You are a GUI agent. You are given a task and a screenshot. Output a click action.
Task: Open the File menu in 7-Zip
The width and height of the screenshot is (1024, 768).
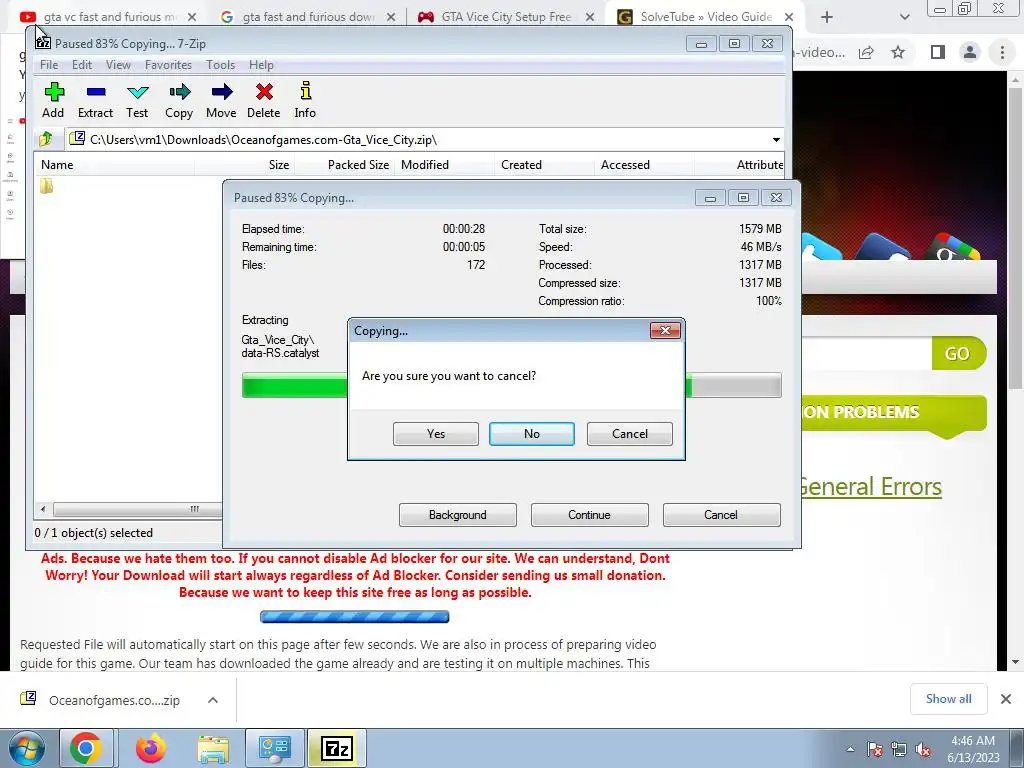[49, 65]
